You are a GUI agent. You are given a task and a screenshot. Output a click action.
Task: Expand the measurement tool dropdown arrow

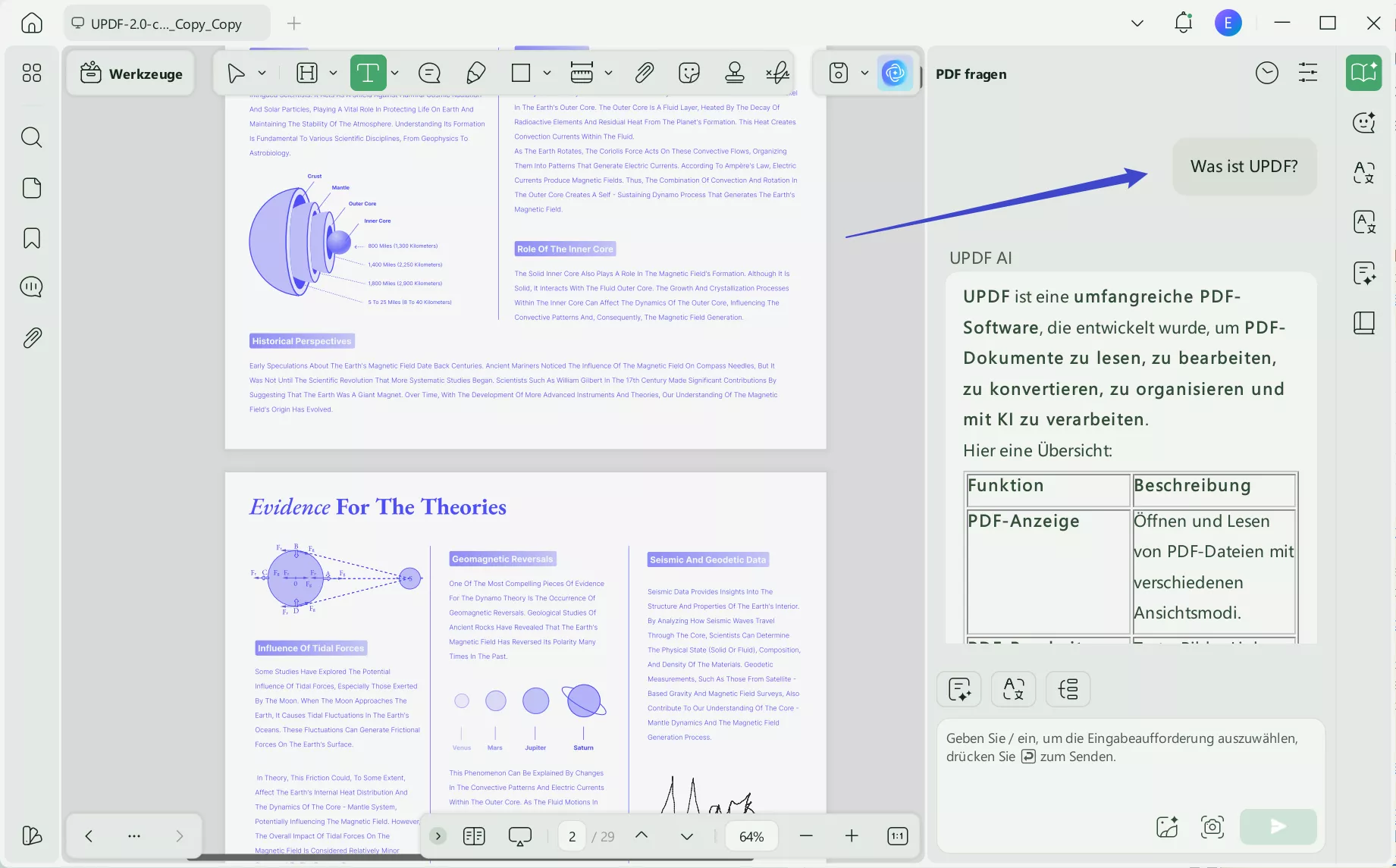click(608, 73)
